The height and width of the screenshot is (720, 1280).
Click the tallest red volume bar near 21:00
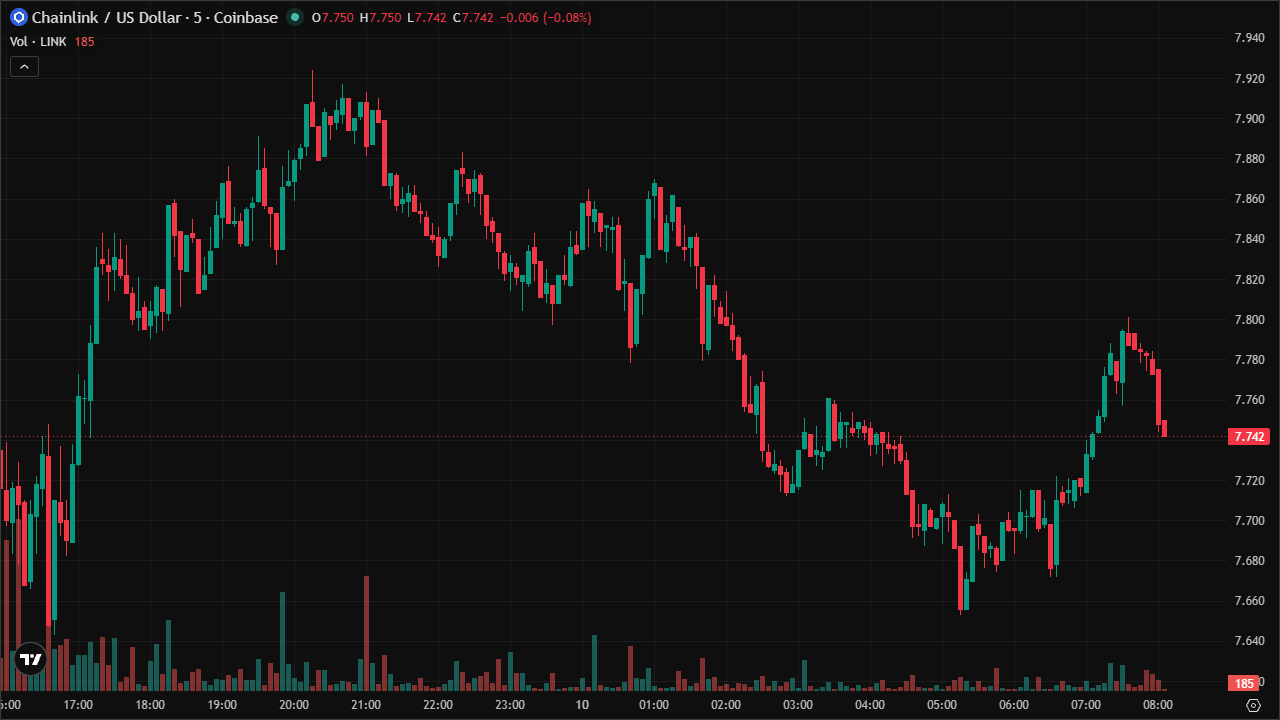[x=367, y=633]
